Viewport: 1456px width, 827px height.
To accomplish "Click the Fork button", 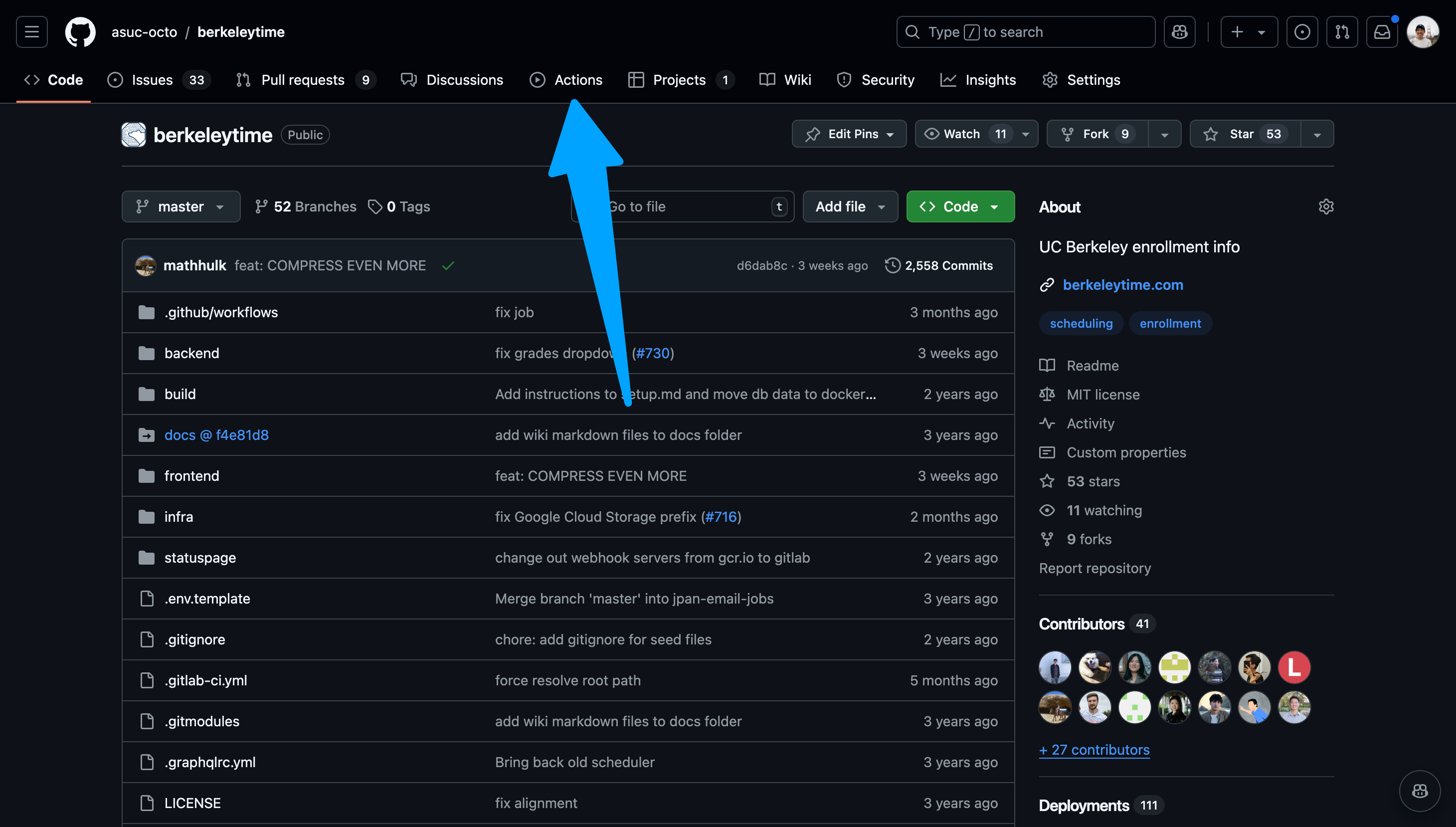I will click(1097, 134).
